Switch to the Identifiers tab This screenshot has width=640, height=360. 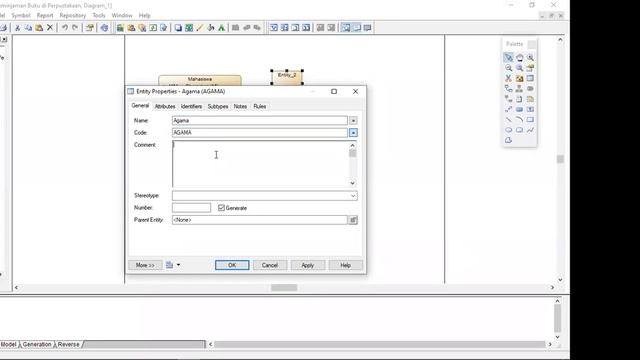pos(191,106)
